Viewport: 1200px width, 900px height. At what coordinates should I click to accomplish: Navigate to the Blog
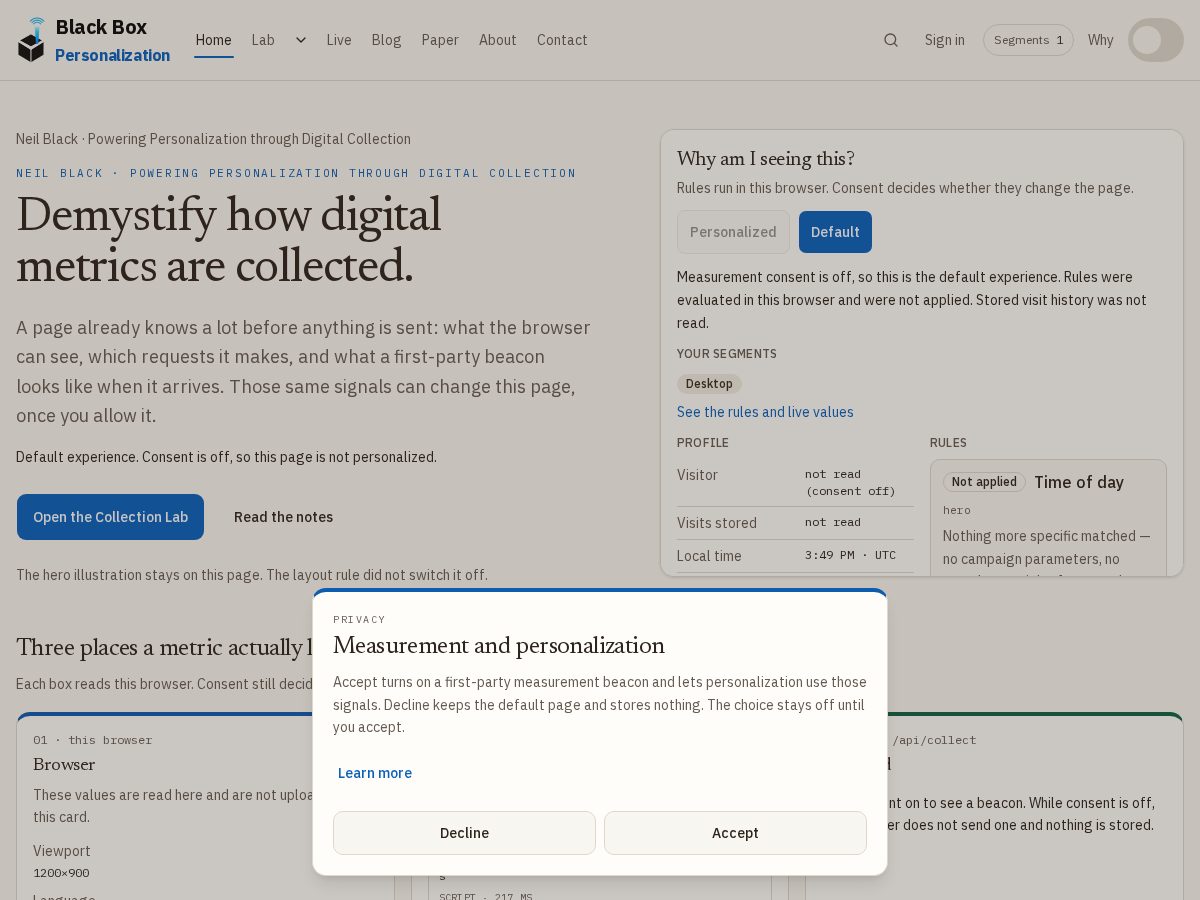(x=386, y=40)
